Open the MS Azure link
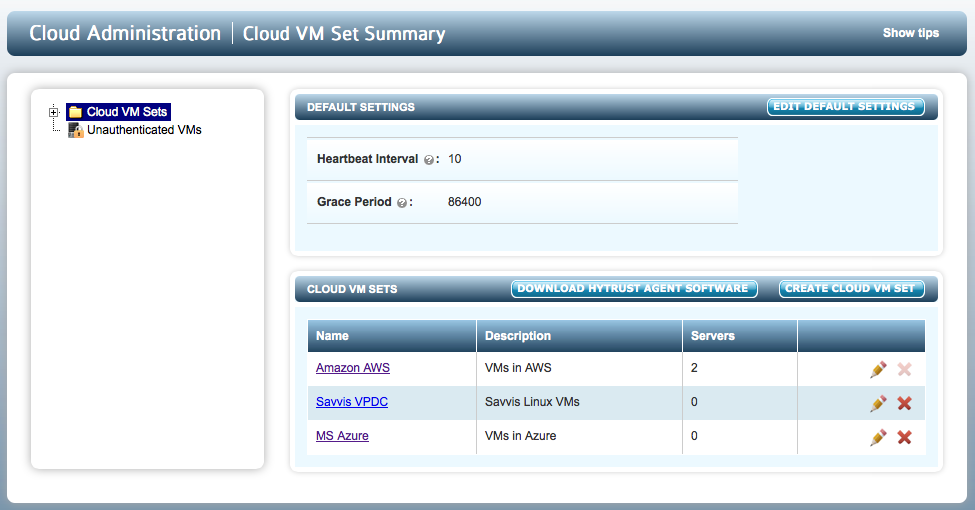 [342, 436]
